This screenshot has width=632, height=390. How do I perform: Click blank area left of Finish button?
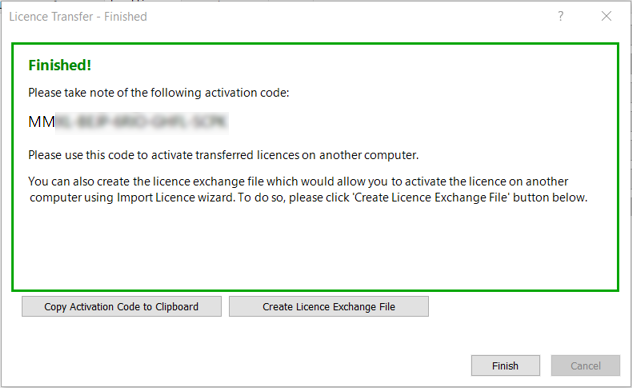point(242,365)
